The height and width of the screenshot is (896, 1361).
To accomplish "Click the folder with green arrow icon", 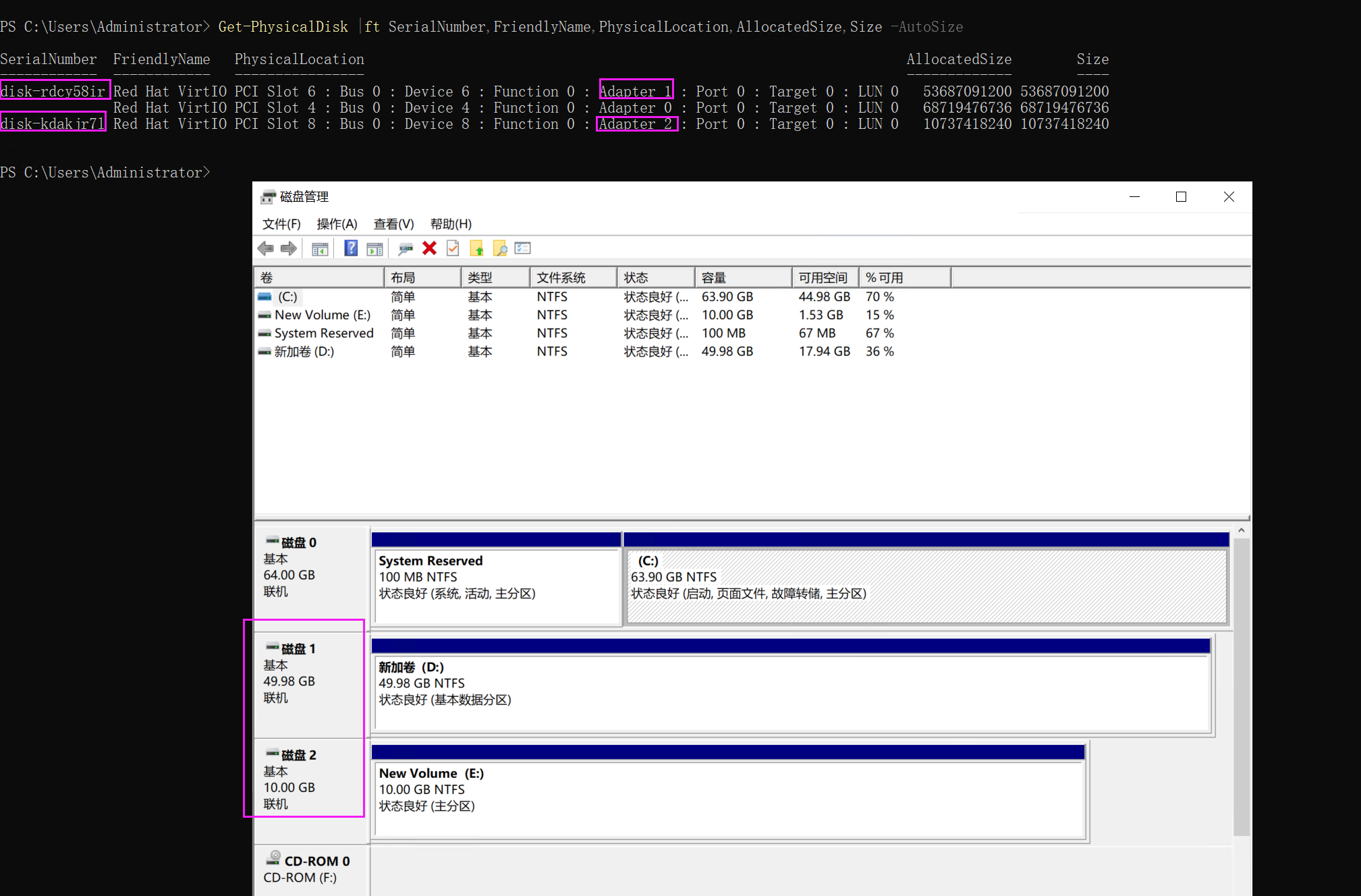I will [477, 249].
